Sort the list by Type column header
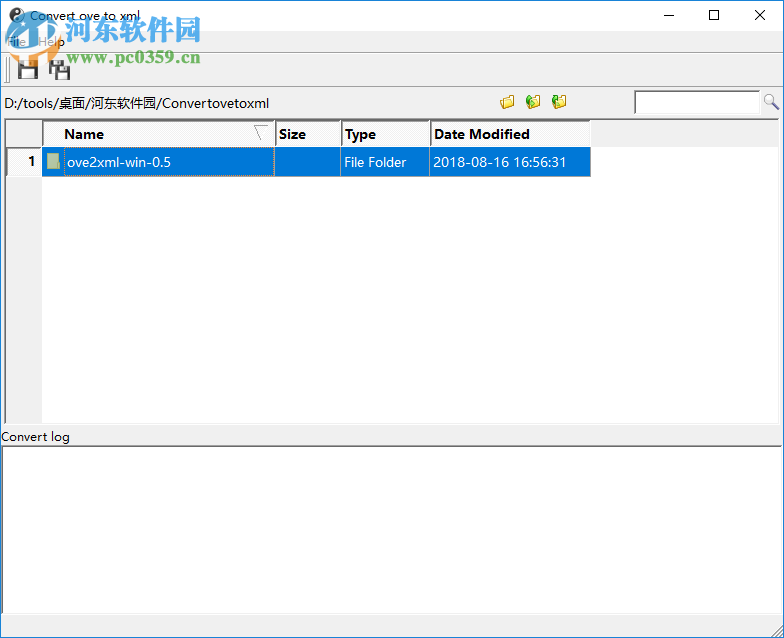The width and height of the screenshot is (784, 638). [x=386, y=134]
